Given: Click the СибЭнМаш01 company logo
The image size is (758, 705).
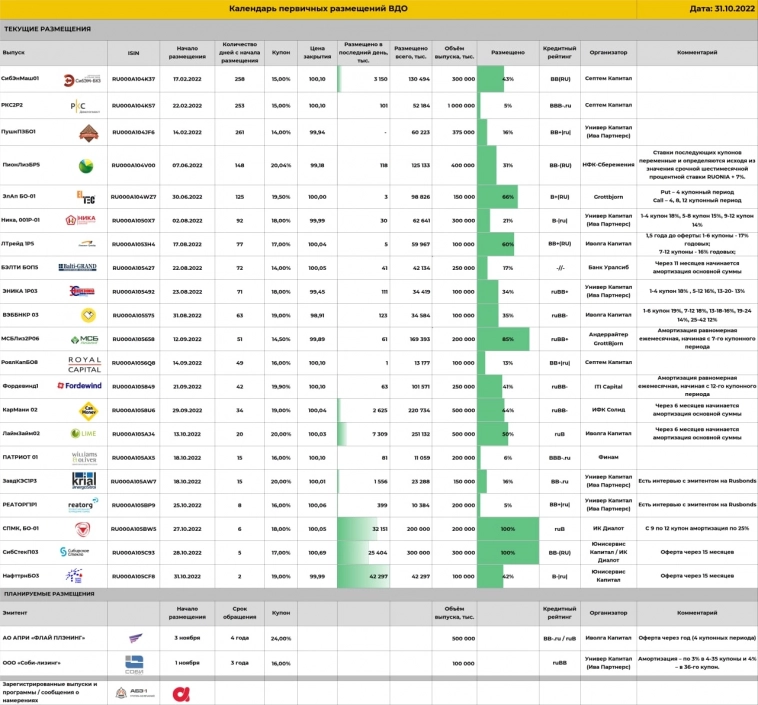Looking at the screenshot, I should point(83,79).
